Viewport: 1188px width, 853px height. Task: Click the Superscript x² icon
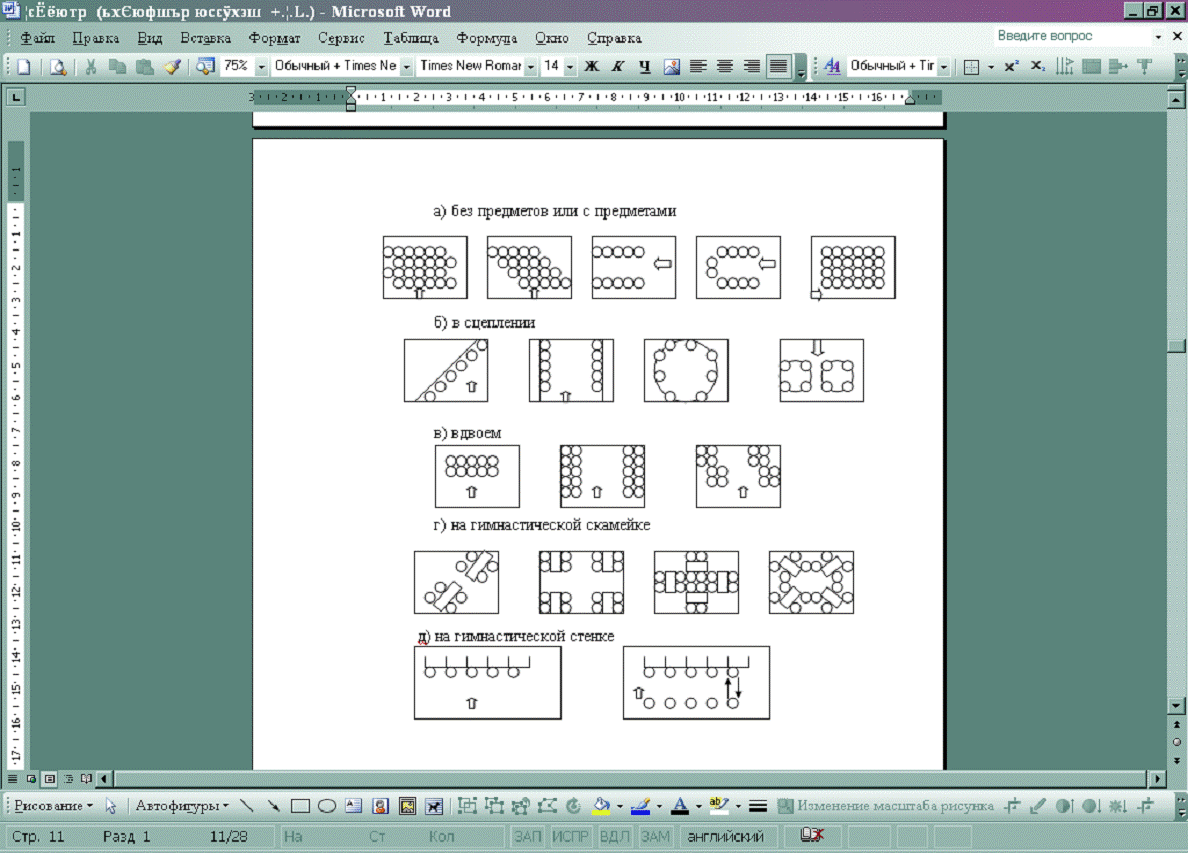pyautogui.click(x=1011, y=67)
